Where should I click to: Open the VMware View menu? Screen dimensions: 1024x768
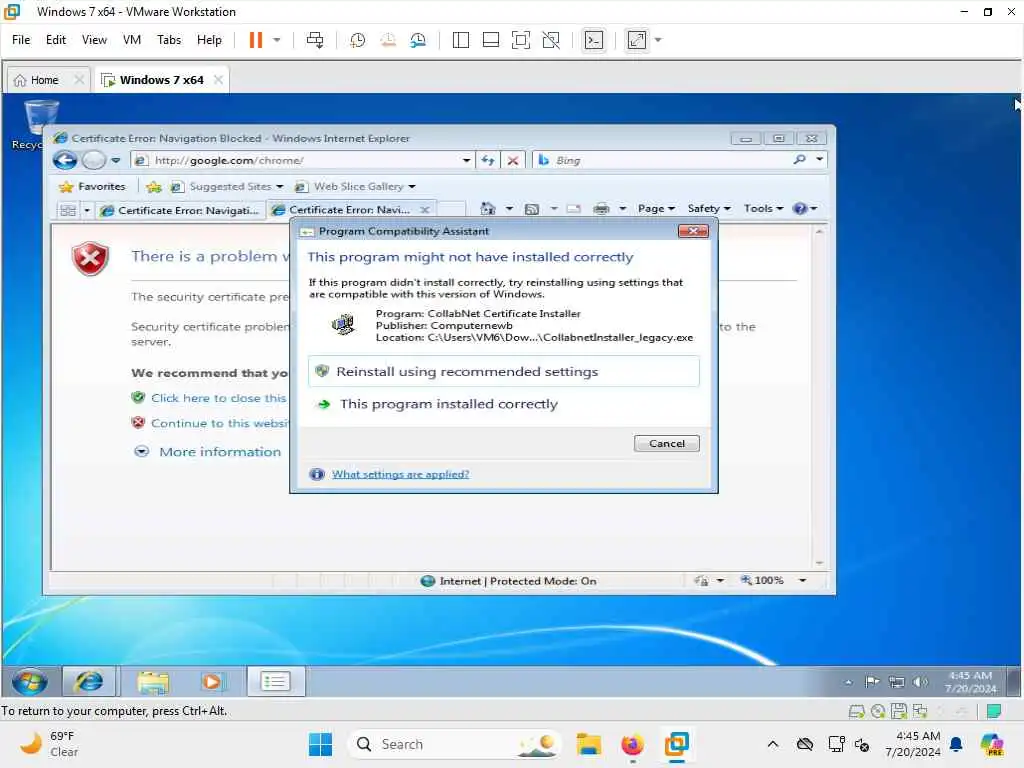[94, 40]
